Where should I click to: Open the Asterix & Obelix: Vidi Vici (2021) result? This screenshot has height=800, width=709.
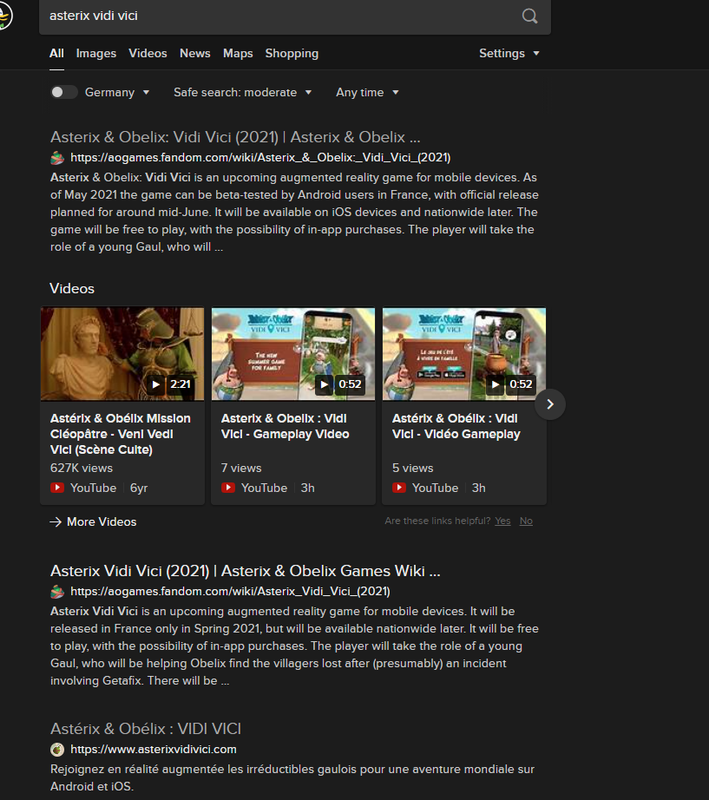[x=235, y=137]
